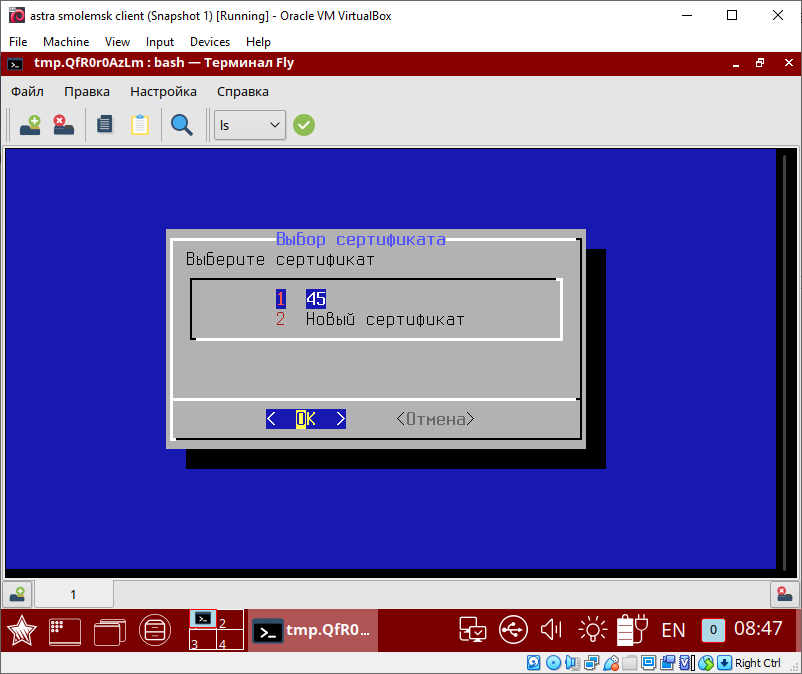
Task: Click VirtualBox audio status icon
Action: point(572,663)
